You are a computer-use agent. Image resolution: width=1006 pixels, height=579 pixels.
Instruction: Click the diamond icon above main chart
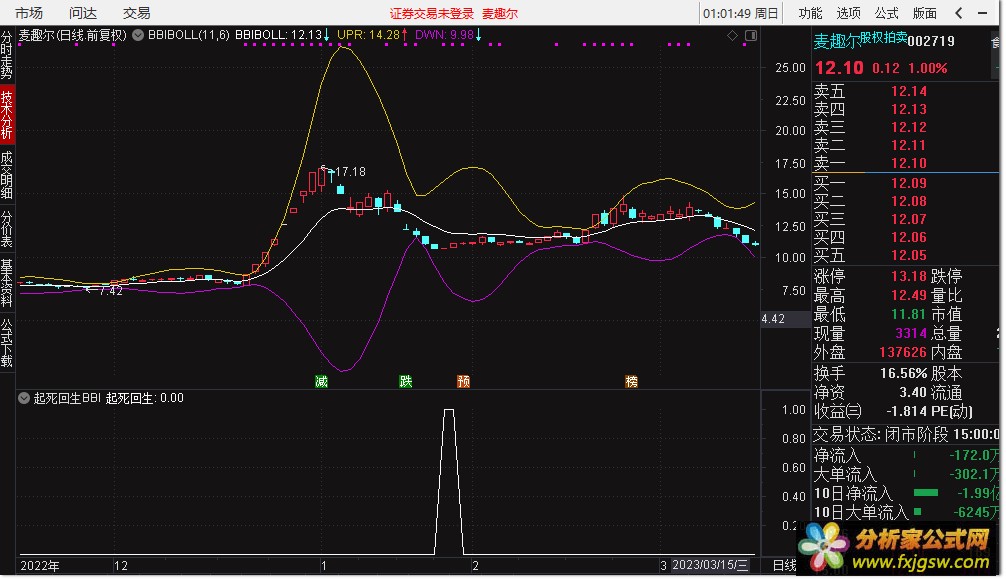click(x=732, y=35)
